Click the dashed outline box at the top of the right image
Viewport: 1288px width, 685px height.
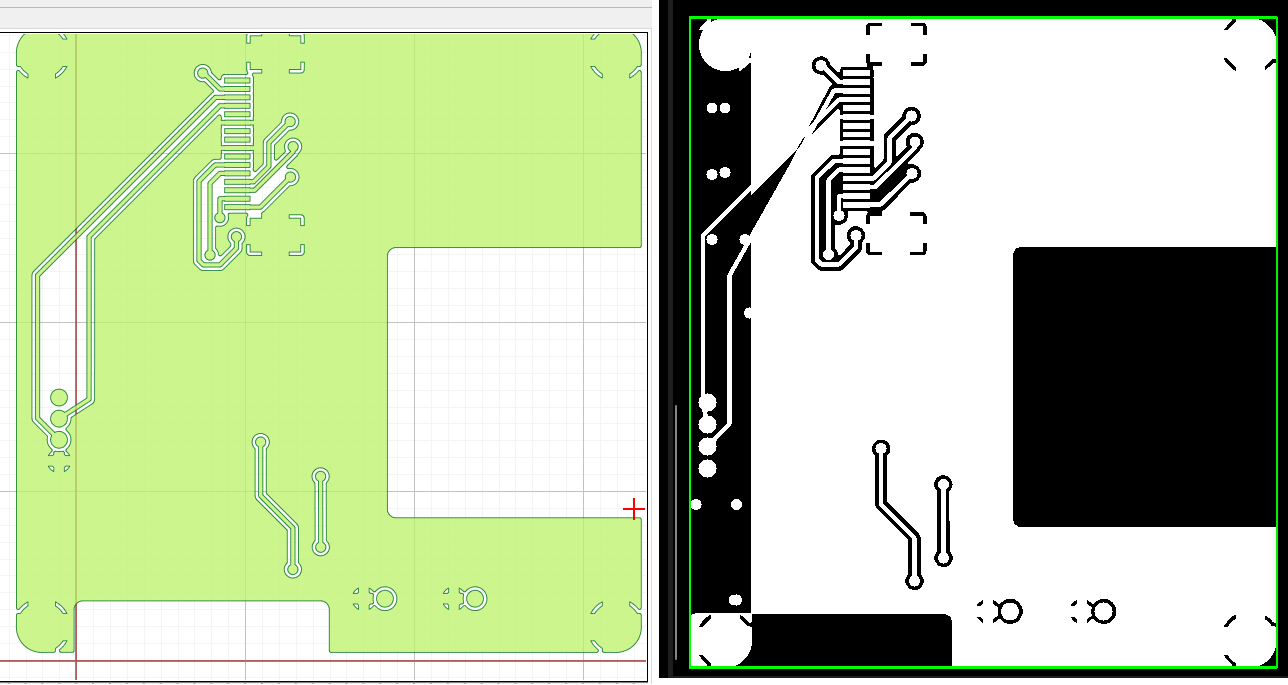pyautogui.click(x=896, y=44)
